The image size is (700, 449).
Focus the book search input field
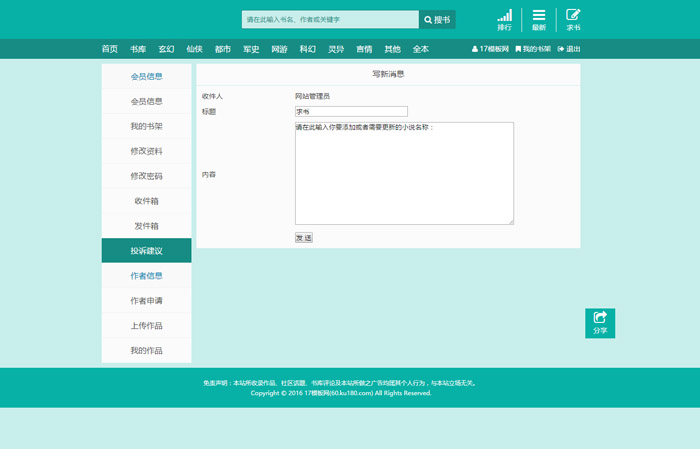(x=330, y=20)
